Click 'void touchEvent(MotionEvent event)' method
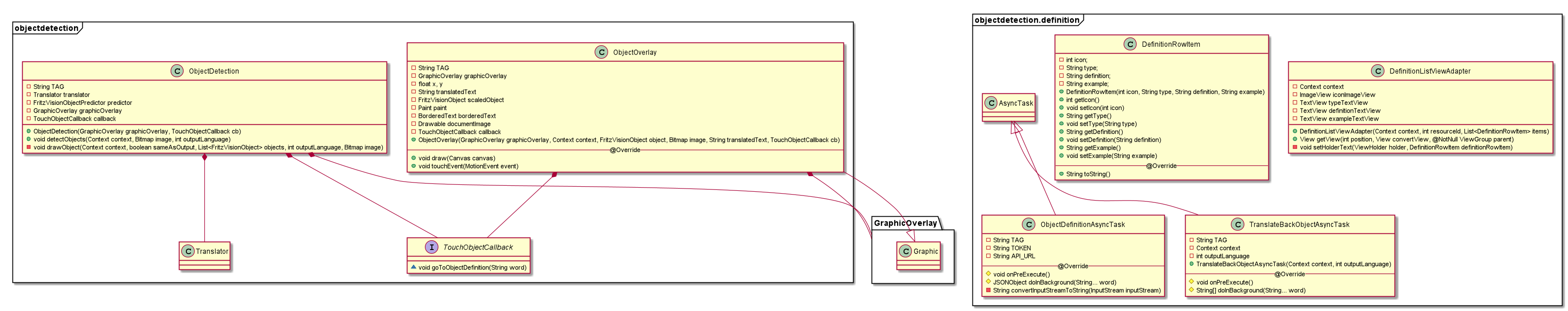This screenshot has height=311, width=1568. (x=468, y=166)
